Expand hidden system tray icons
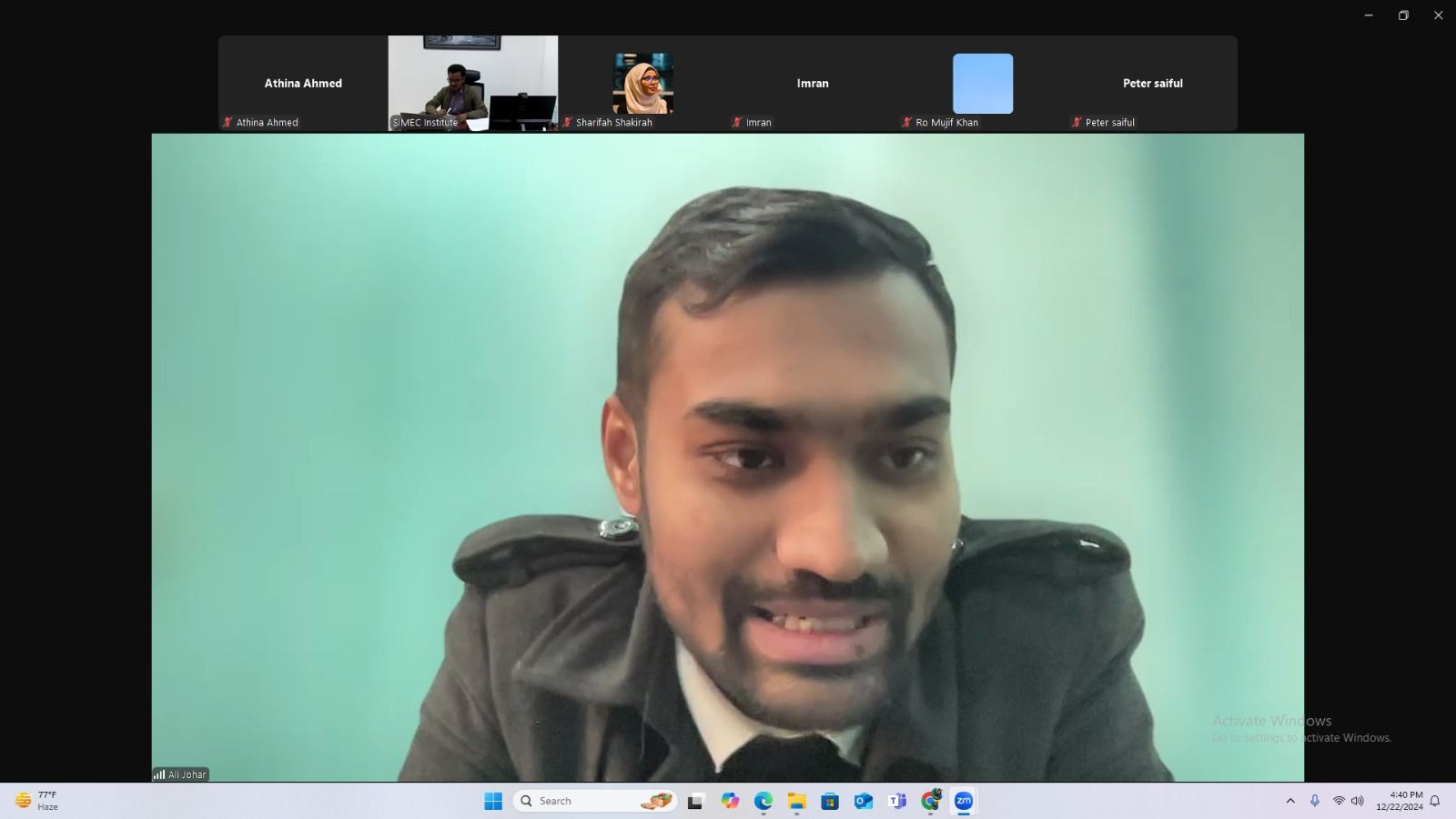Viewport: 1456px width, 819px height. pyautogui.click(x=1290, y=801)
